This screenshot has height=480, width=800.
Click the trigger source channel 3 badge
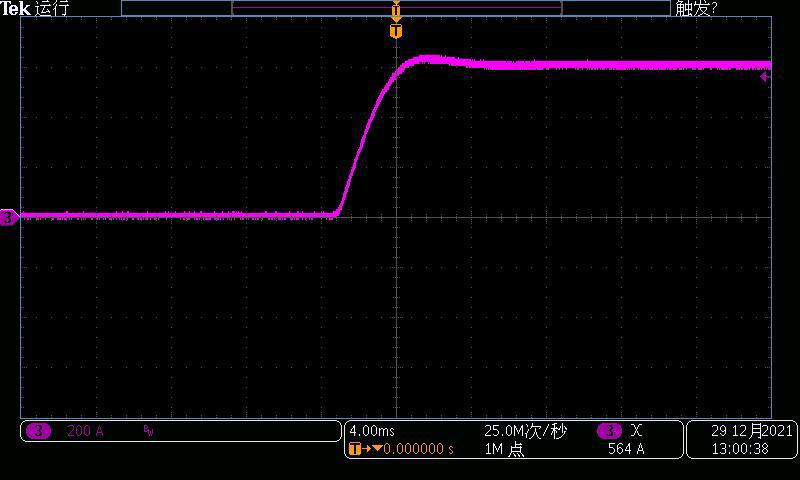[x=609, y=431]
